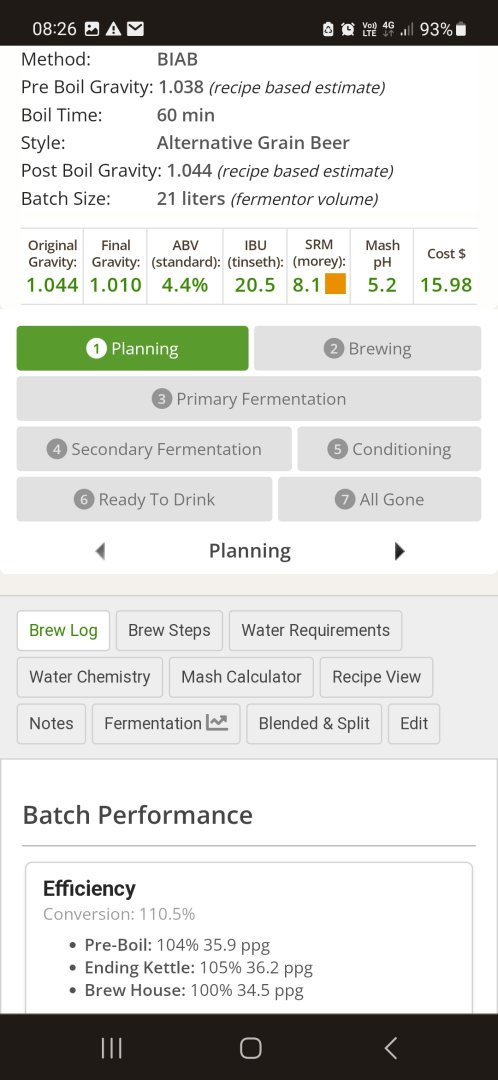Click the orange SRM color swatch
498x1080 pixels.
335,284
